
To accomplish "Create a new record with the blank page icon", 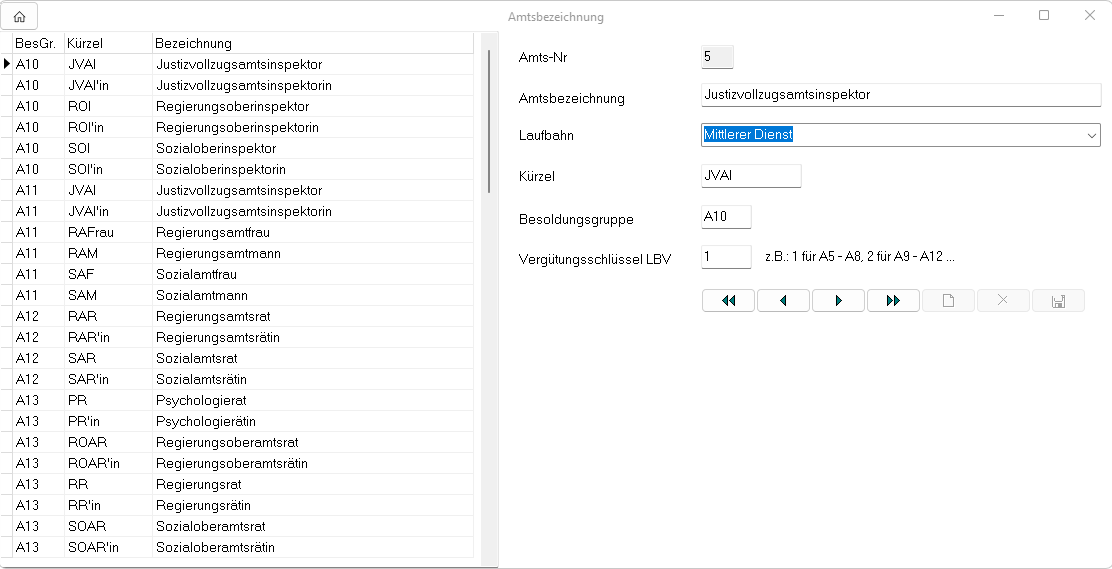I will click(948, 301).
